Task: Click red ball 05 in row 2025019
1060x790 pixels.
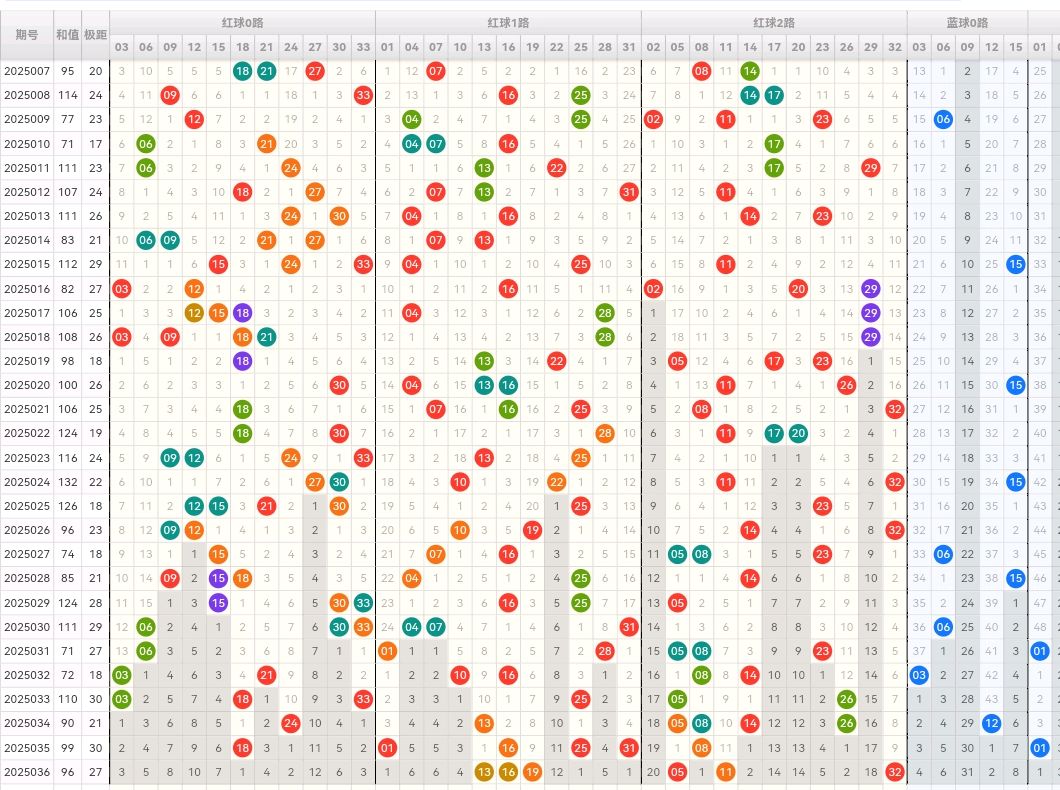Action: click(x=677, y=361)
